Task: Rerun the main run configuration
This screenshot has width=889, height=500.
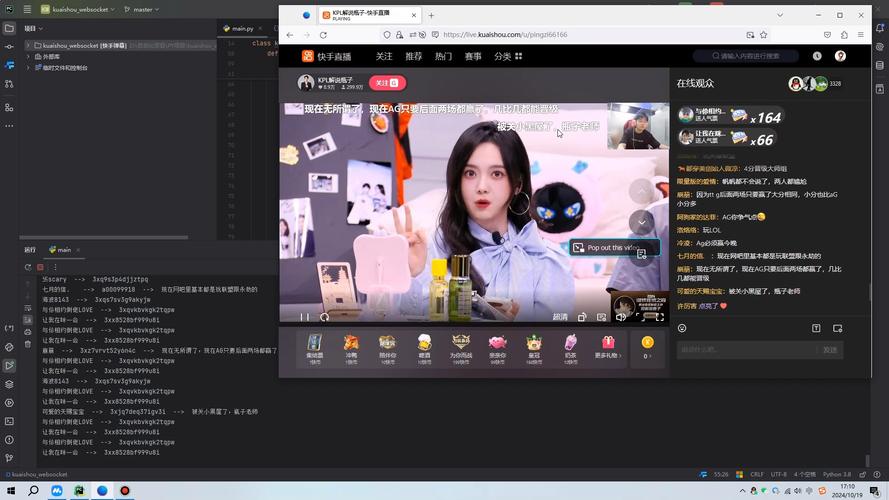Action: pyautogui.click(x=28, y=267)
